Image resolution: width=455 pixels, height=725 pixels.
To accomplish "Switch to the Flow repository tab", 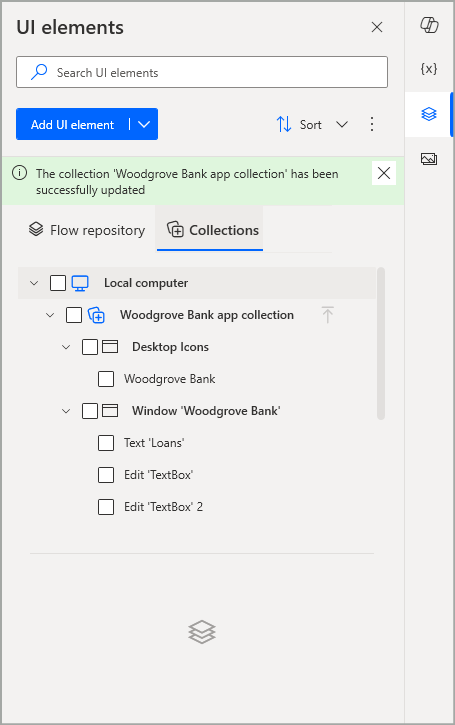I will pyautogui.click(x=87, y=230).
